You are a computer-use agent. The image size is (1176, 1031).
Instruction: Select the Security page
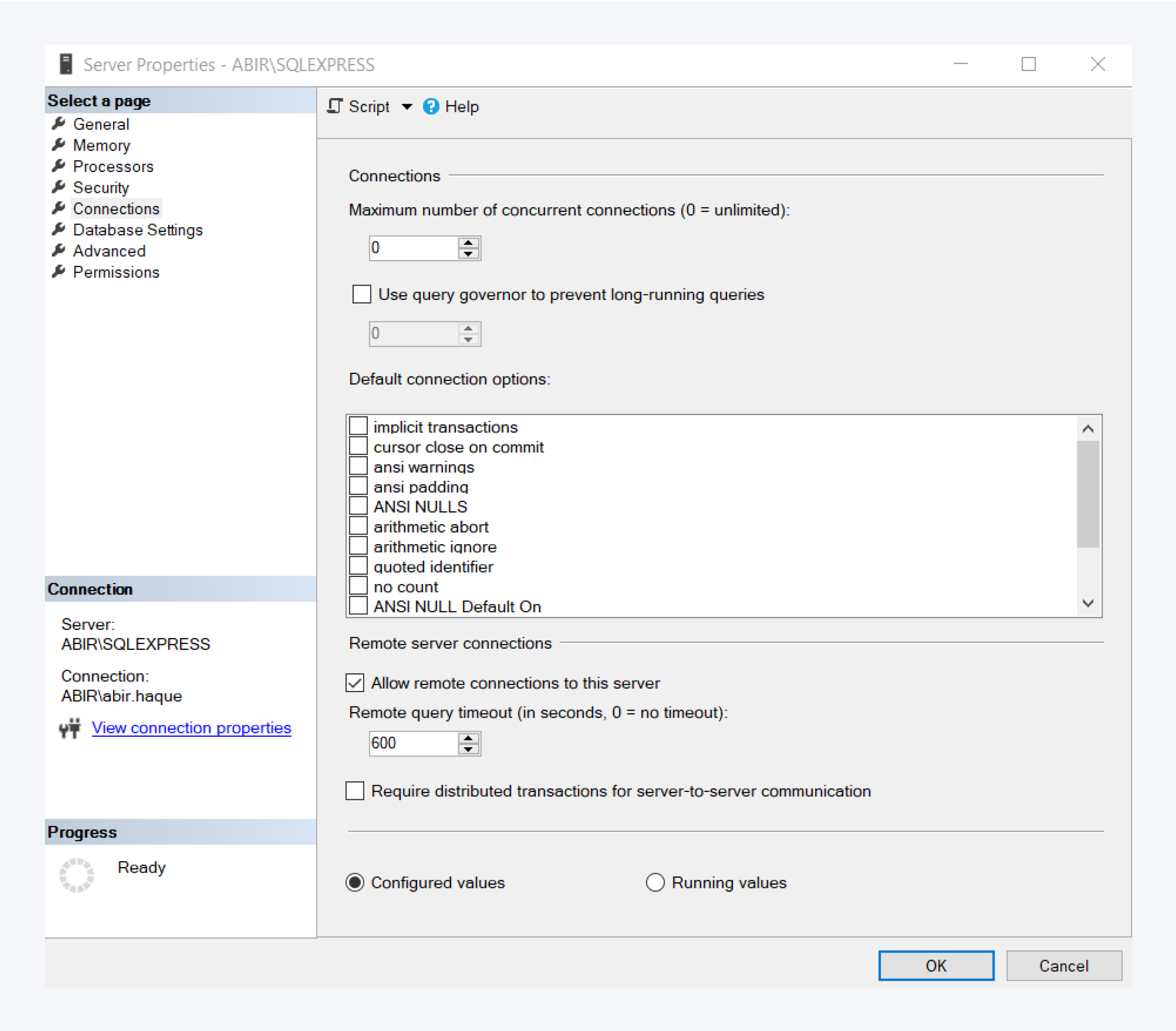click(x=101, y=187)
